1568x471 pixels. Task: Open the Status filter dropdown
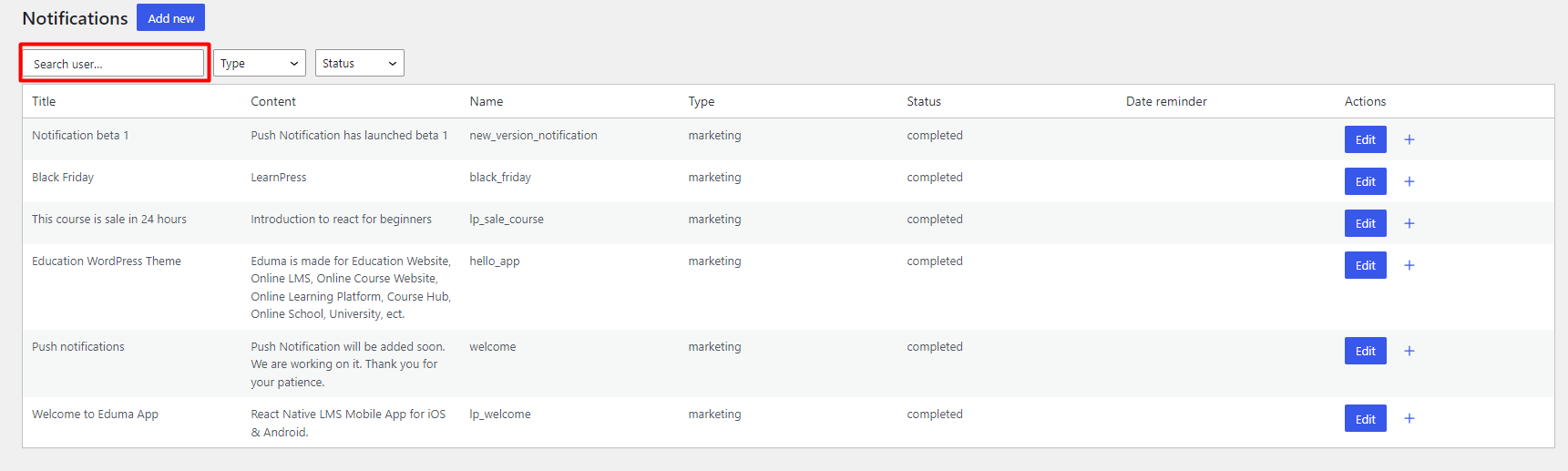tap(360, 63)
